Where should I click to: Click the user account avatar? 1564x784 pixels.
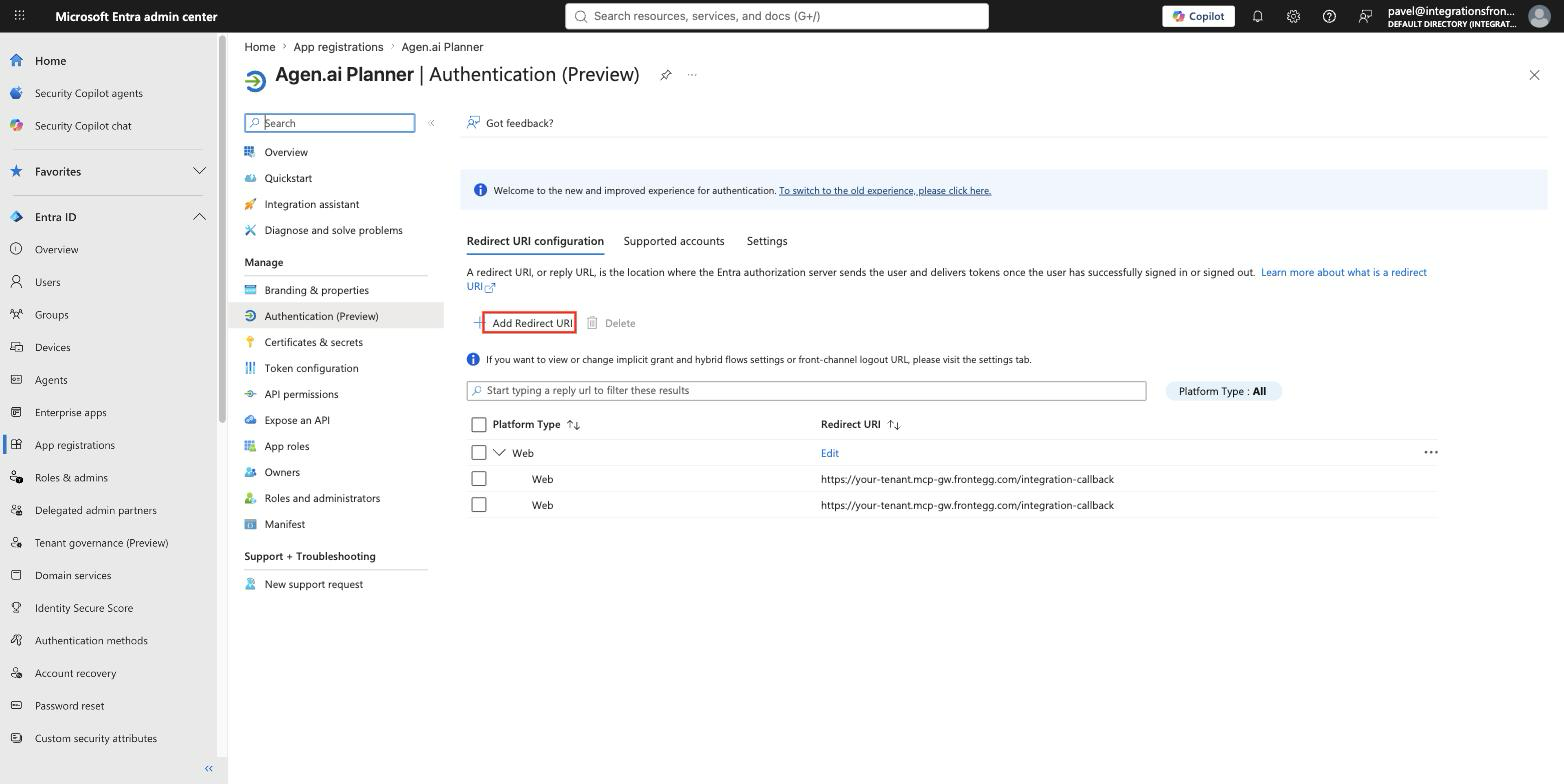1538,16
